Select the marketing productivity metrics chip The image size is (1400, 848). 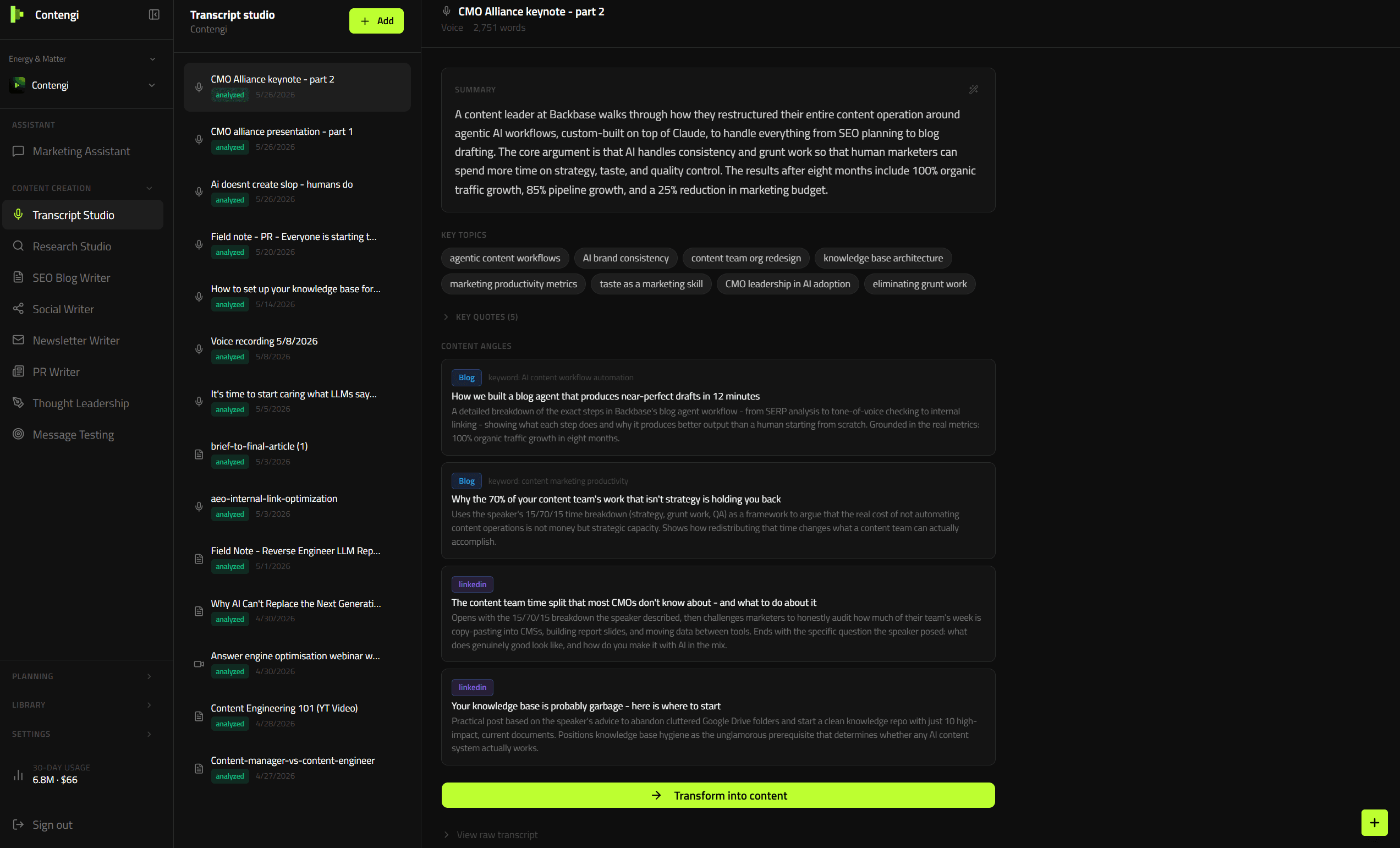point(513,283)
